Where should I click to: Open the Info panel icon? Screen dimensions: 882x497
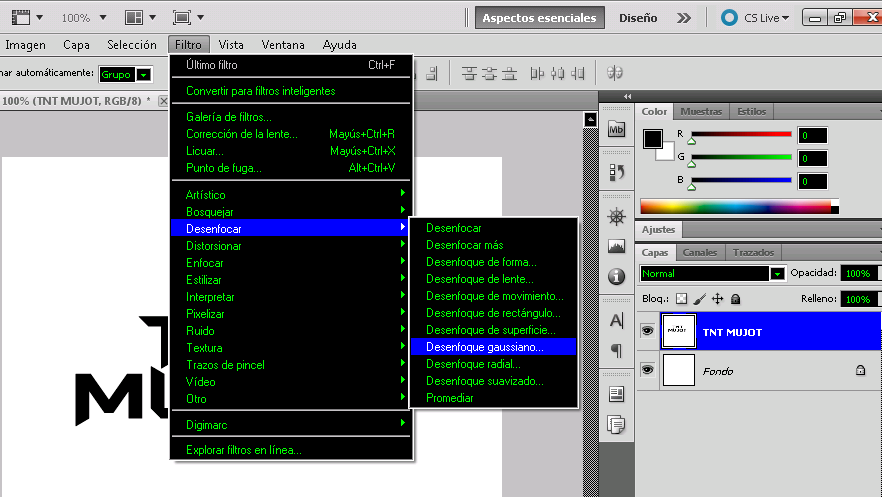point(617,275)
